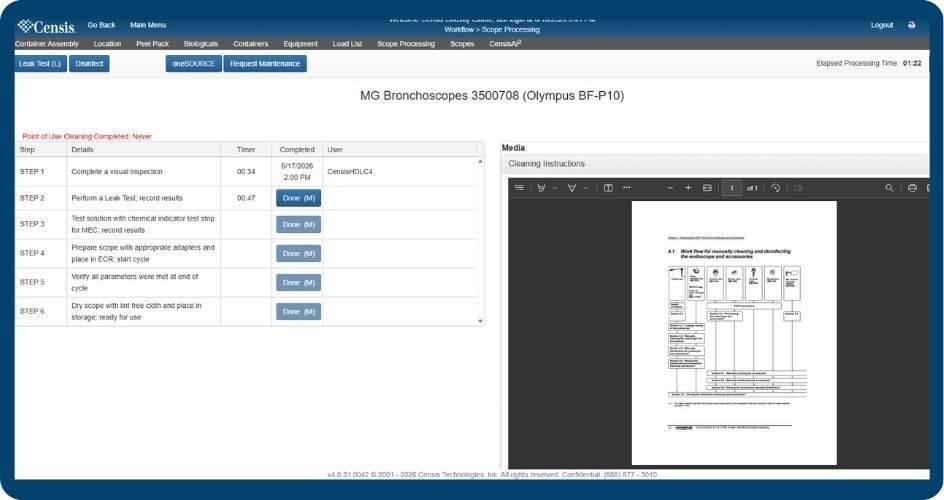The width and height of the screenshot is (944, 500).
Task: Click the printer icon beside Logout
Action: coord(911,25)
